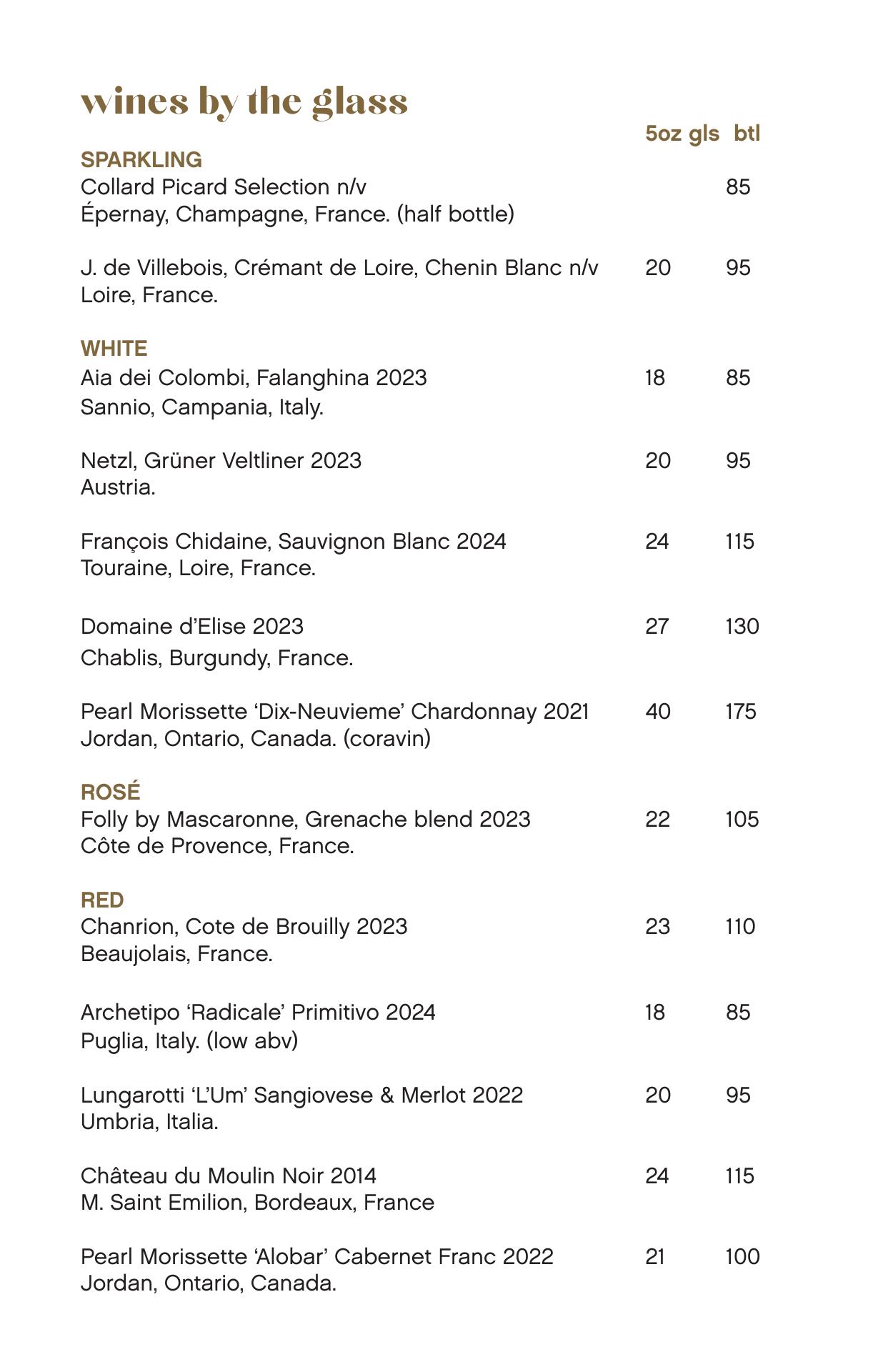Select Aia dei Colombi Falanghina 2023
The height and width of the screenshot is (1372, 888).
pyautogui.click(x=254, y=378)
